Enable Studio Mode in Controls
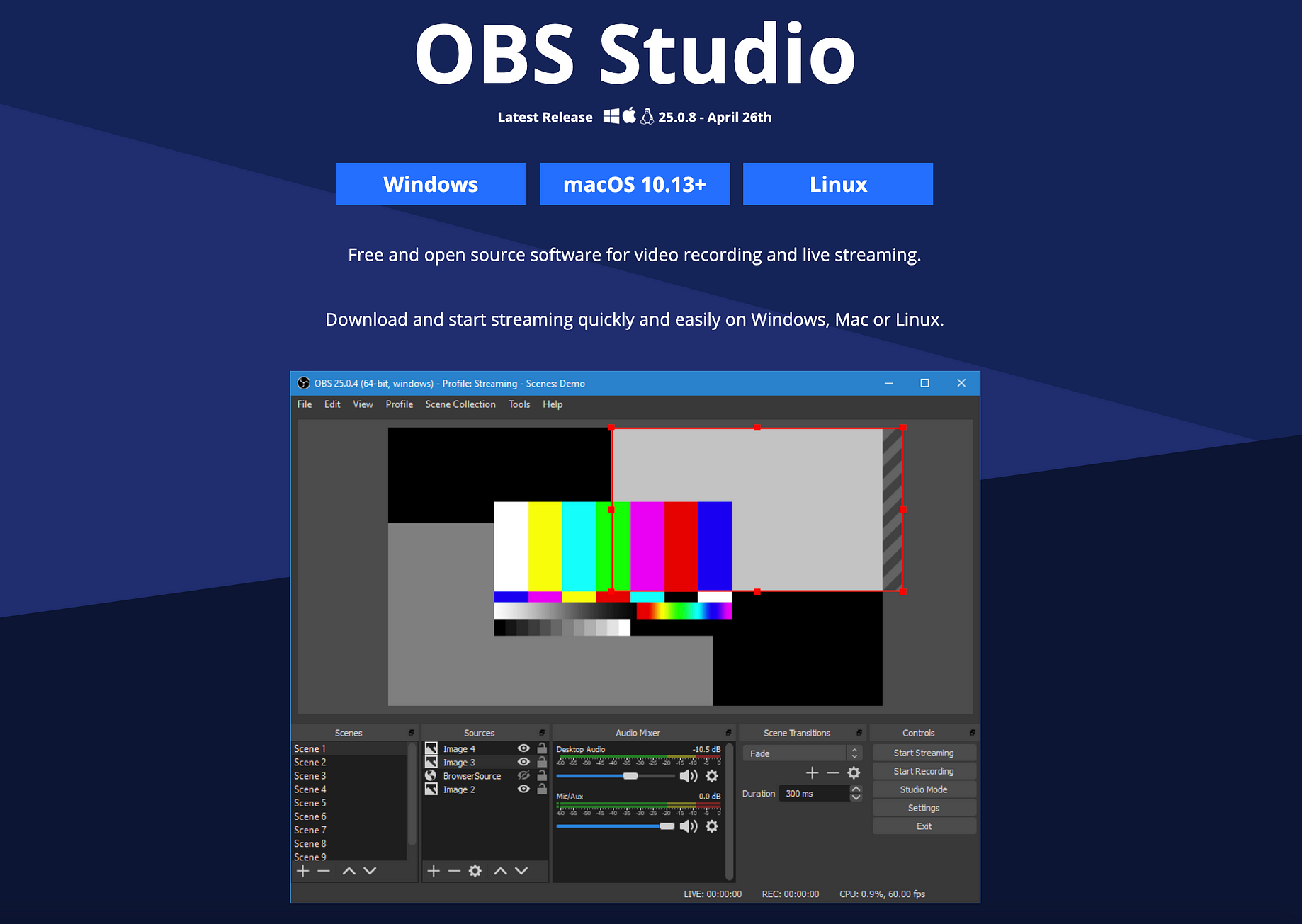Viewport: 1302px width, 924px height. [x=924, y=789]
